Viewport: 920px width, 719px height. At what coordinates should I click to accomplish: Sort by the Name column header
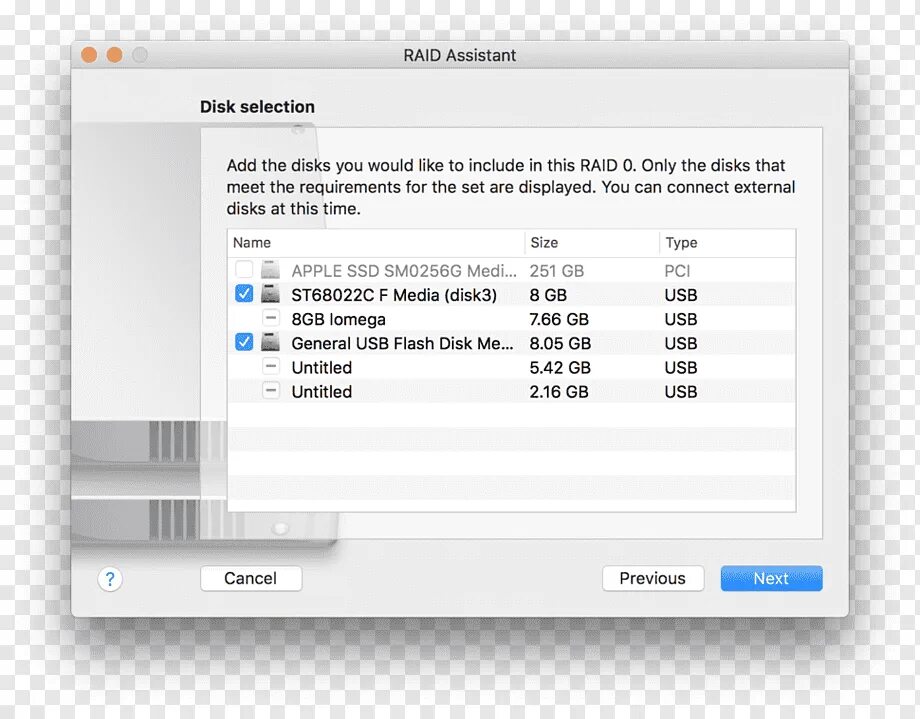tap(376, 243)
